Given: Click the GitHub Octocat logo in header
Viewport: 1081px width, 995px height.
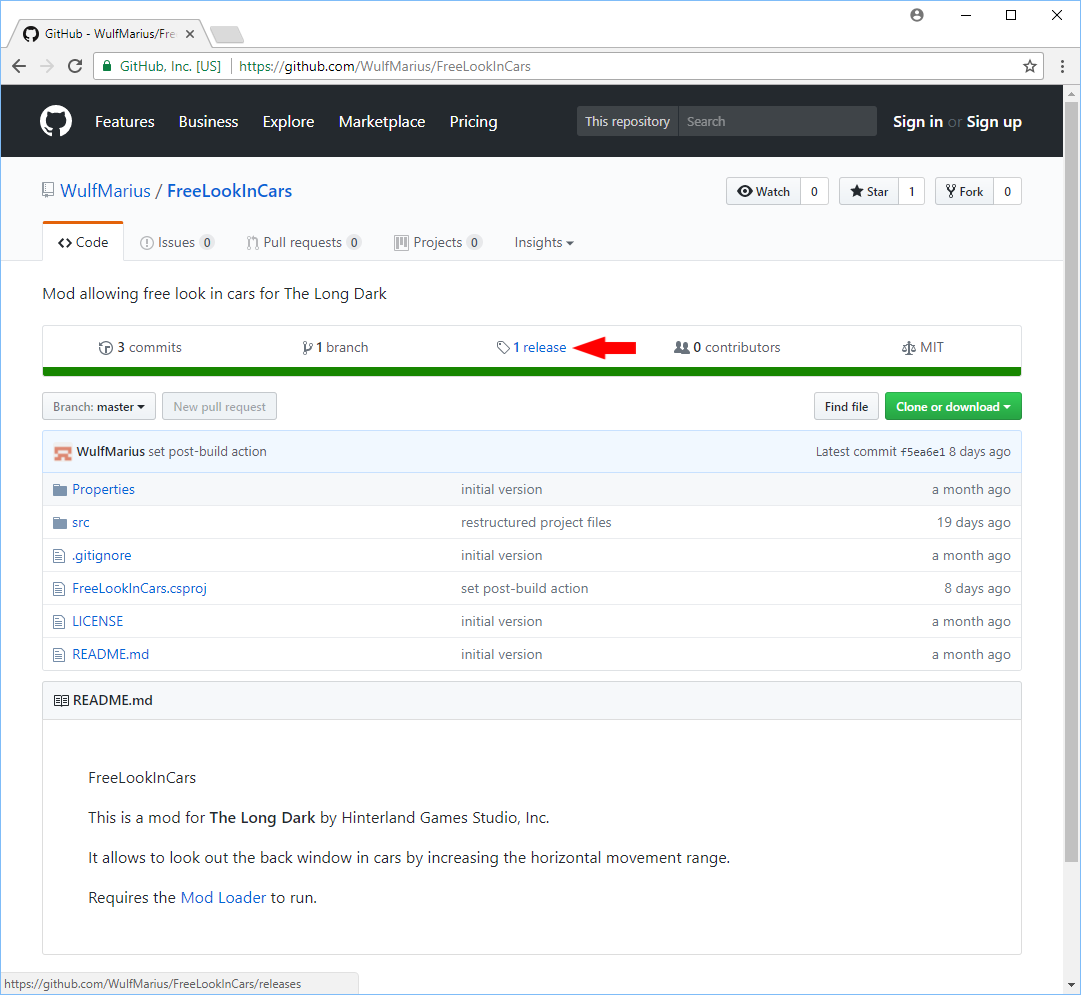Looking at the screenshot, I should tap(56, 121).
